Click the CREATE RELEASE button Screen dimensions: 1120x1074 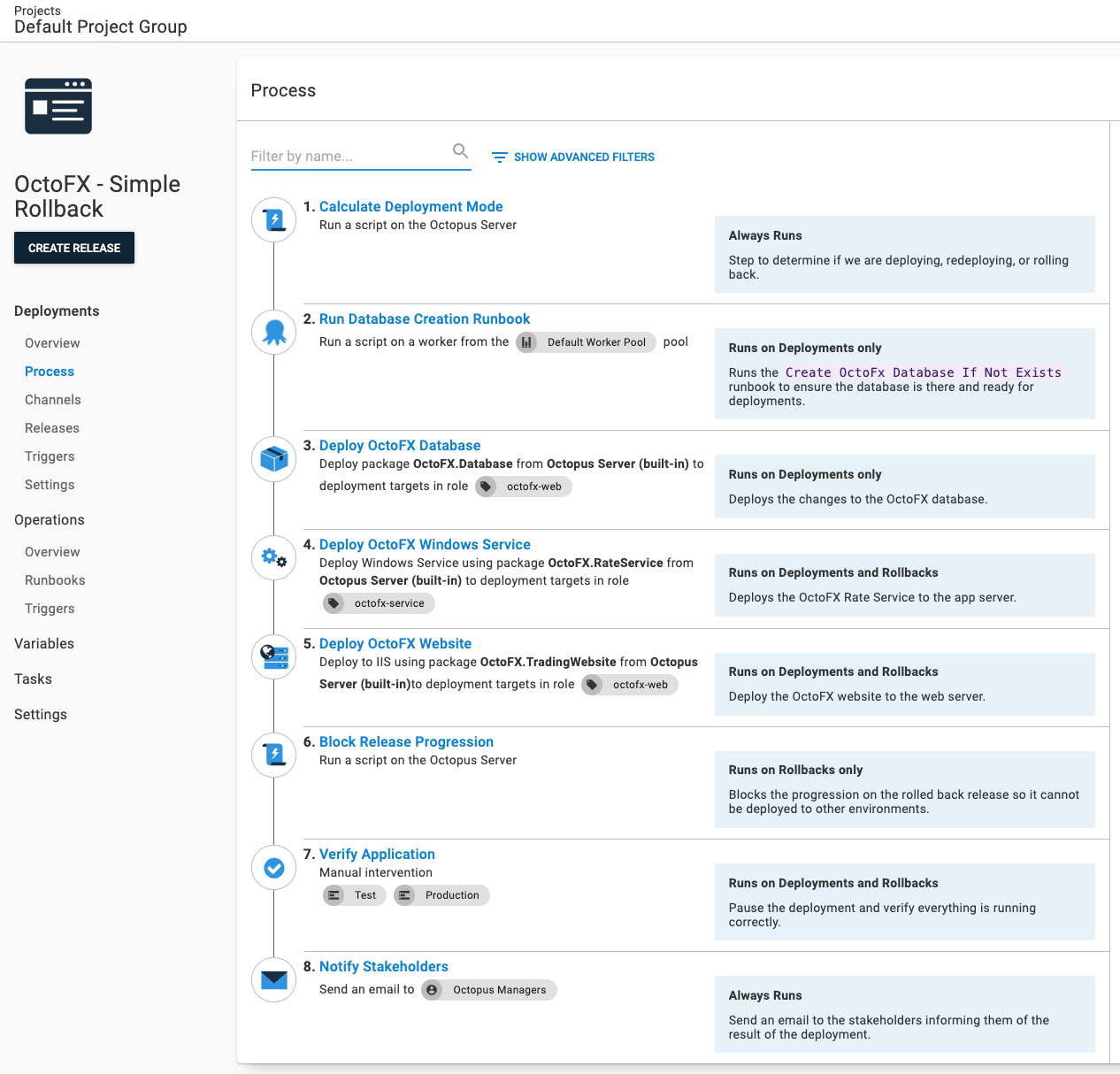(x=73, y=248)
